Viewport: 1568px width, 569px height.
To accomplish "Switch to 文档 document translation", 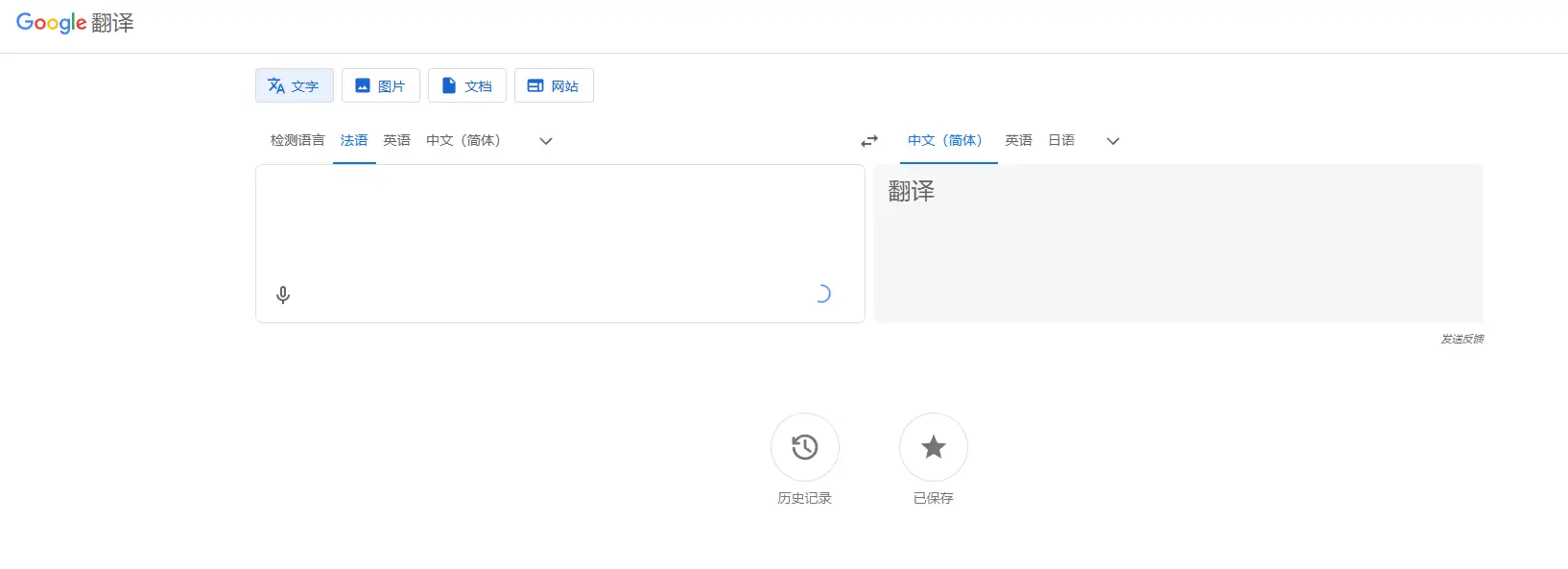I will point(466,85).
